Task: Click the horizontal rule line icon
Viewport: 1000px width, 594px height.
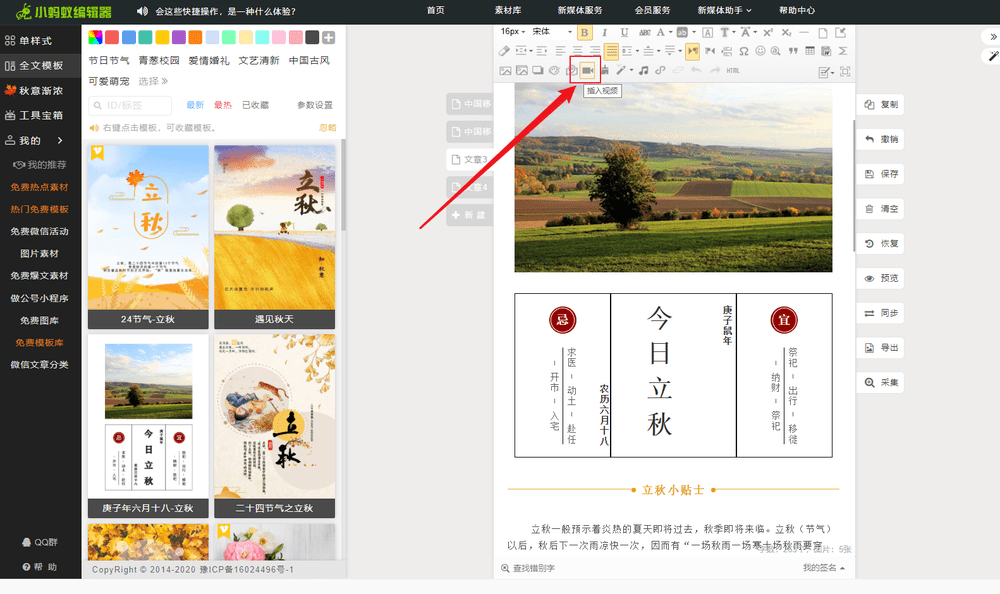Action: (804, 32)
